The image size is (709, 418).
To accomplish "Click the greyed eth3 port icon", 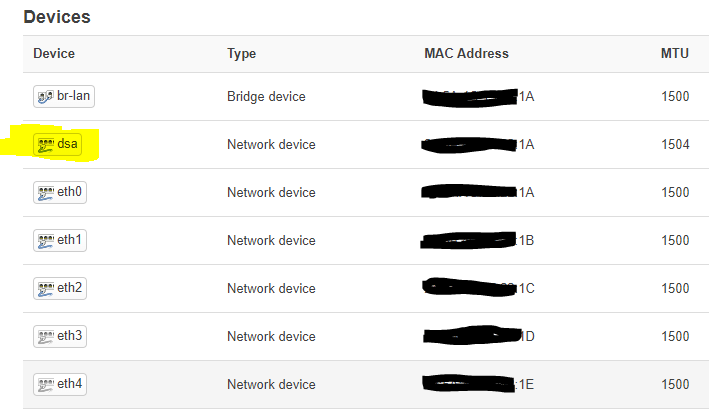I will tap(45, 337).
